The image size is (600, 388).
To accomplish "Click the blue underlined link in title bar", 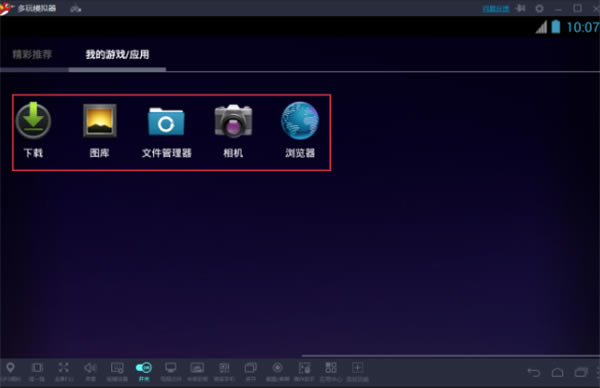I will tap(496, 8).
